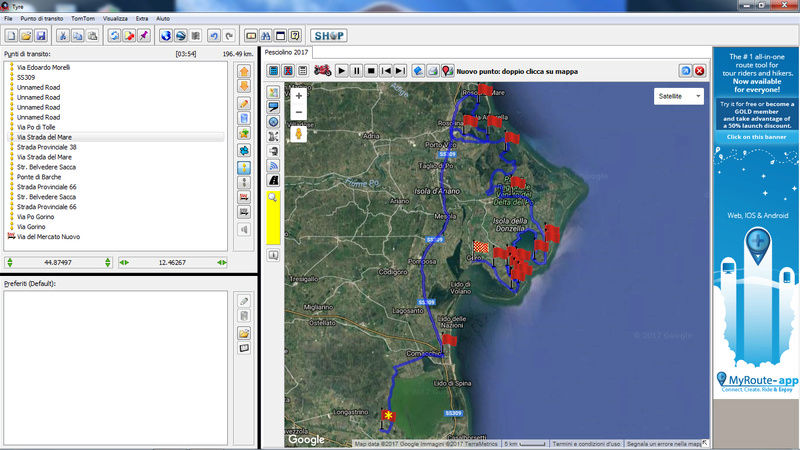This screenshot has height=450, width=800.
Task: Save the route with floppy disk icon
Action: click(41, 36)
